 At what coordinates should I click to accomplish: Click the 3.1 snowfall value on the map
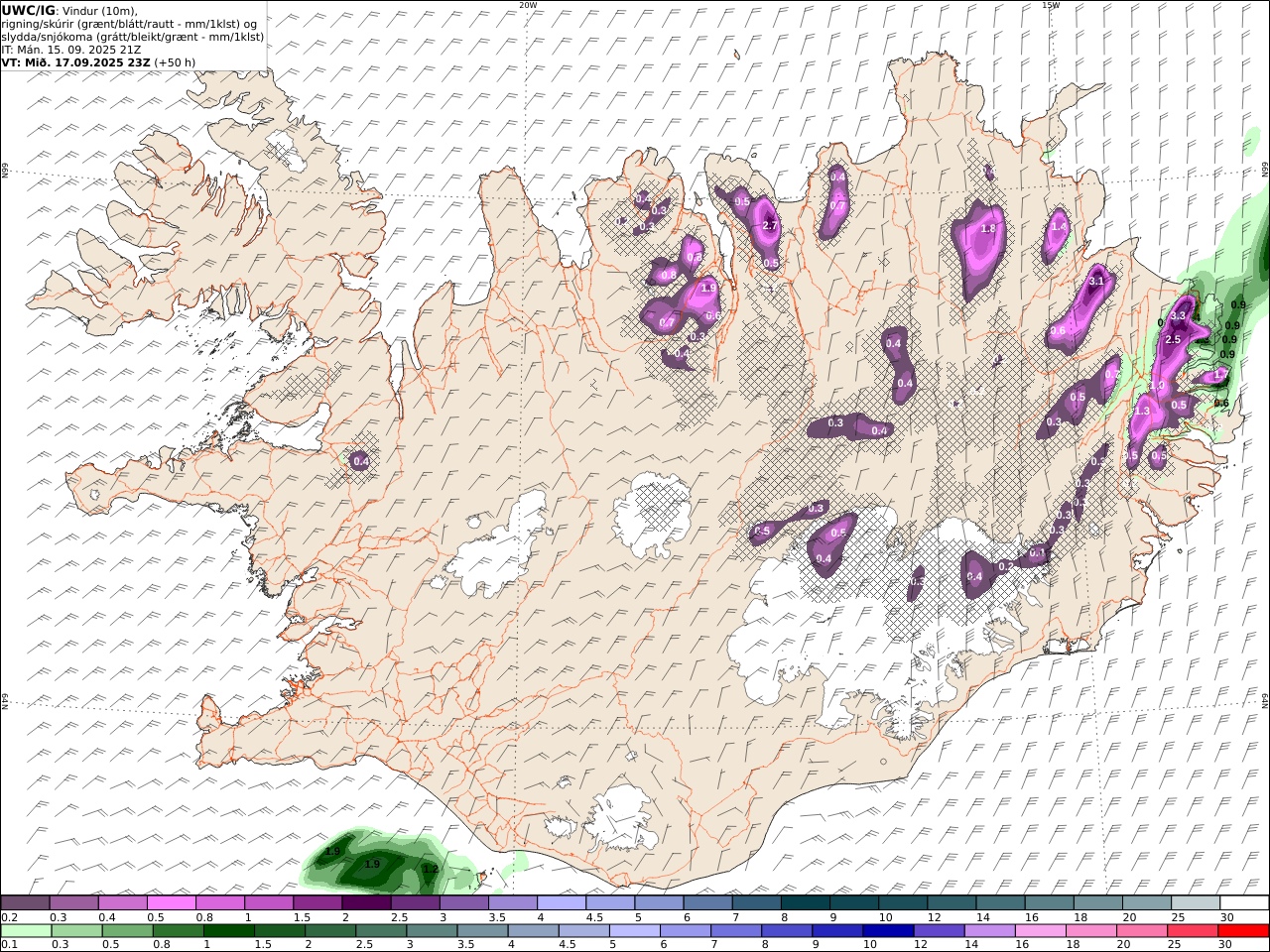pyautogui.click(x=1096, y=282)
